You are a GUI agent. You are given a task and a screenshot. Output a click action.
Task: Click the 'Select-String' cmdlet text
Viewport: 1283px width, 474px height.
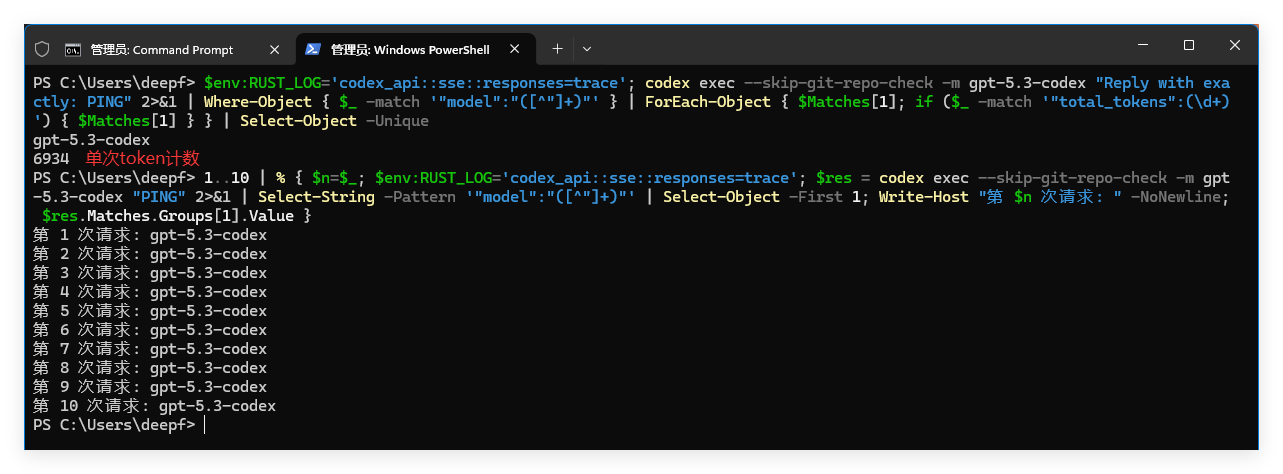[x=317, y=197]
